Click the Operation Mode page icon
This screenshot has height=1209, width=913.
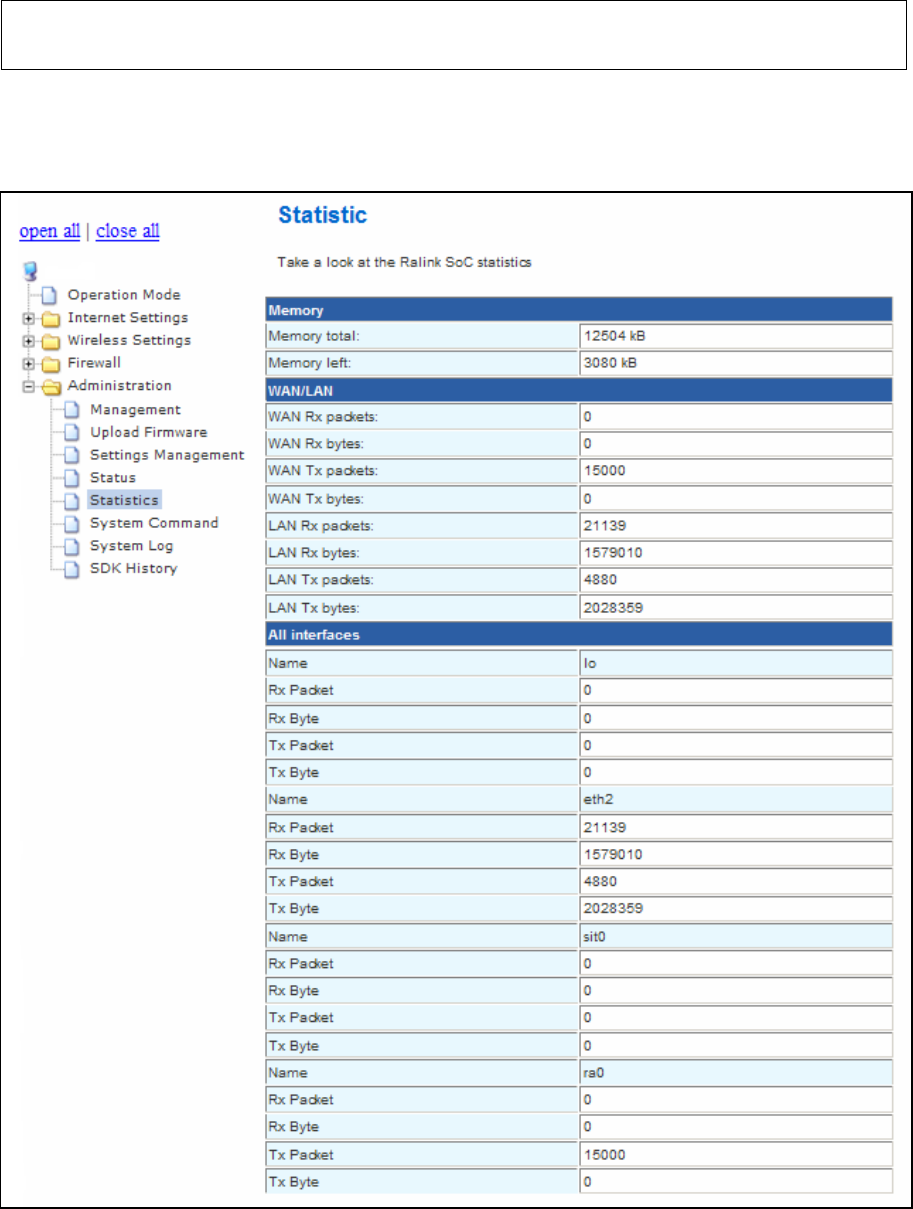[x=50, y=295]
